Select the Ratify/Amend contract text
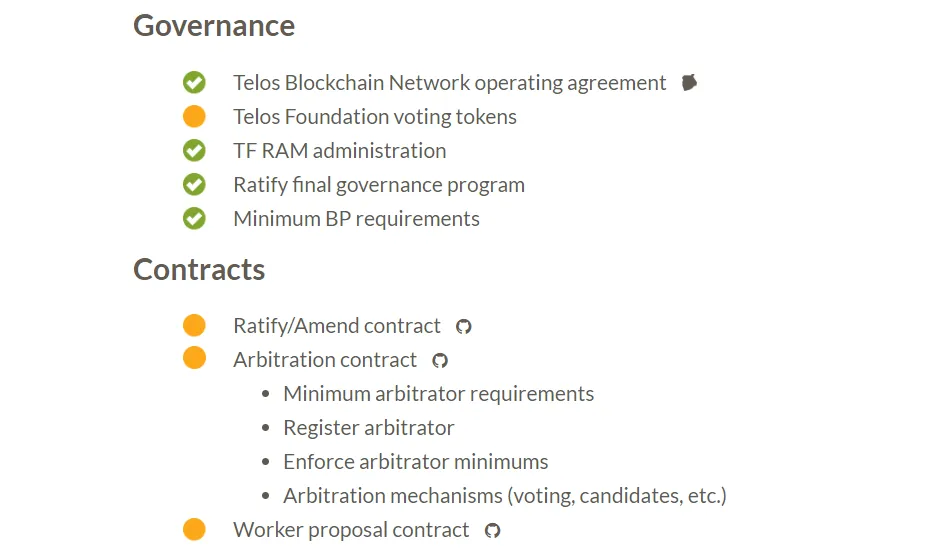 click(x=337, y=326)
